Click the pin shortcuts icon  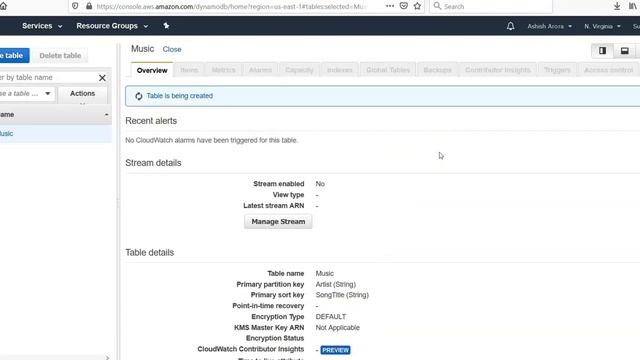pyautogui.click(x=166, y=26)
